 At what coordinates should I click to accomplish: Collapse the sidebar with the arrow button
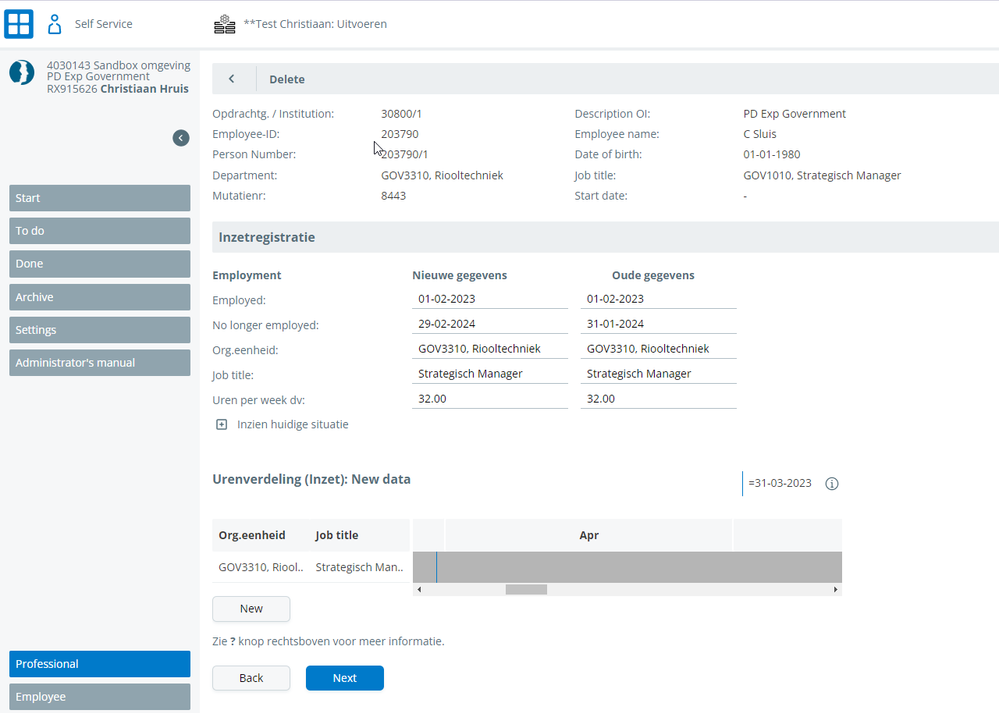click(181, 138)
